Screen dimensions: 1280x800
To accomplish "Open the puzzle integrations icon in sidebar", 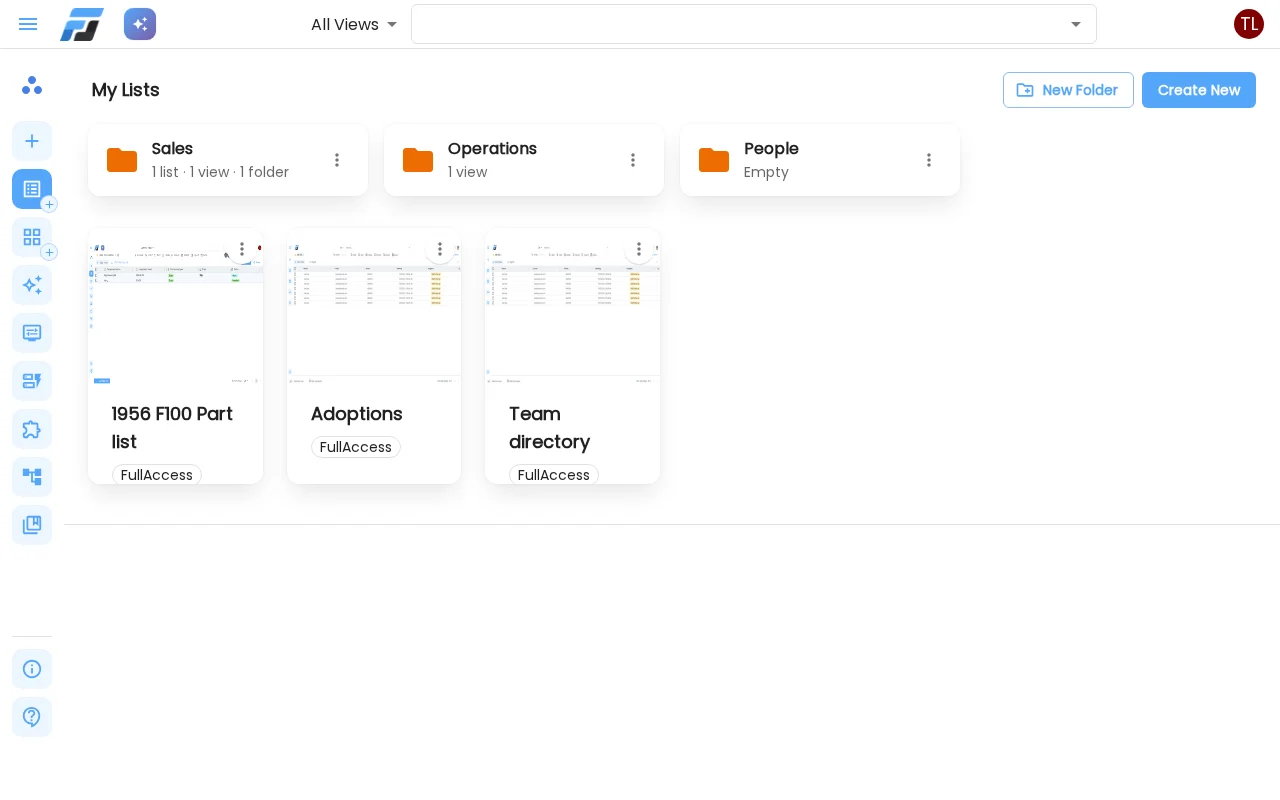I will coord(32,429).
